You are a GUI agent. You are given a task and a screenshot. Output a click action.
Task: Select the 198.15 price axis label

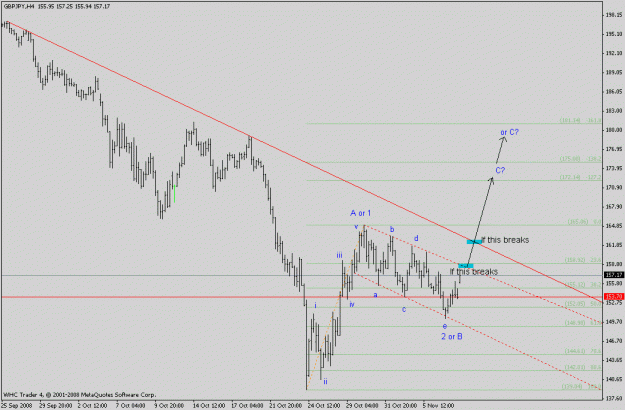(x=614, y=15)
